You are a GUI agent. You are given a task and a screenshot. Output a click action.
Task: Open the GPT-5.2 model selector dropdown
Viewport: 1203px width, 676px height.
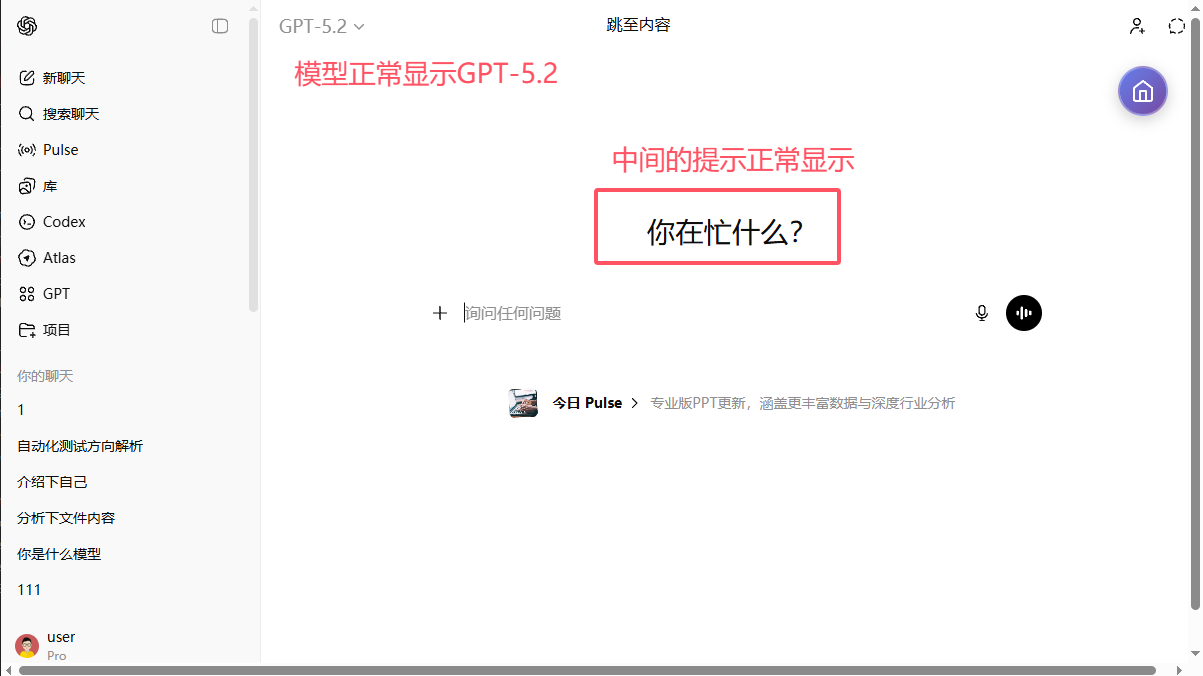coord(320,27)
